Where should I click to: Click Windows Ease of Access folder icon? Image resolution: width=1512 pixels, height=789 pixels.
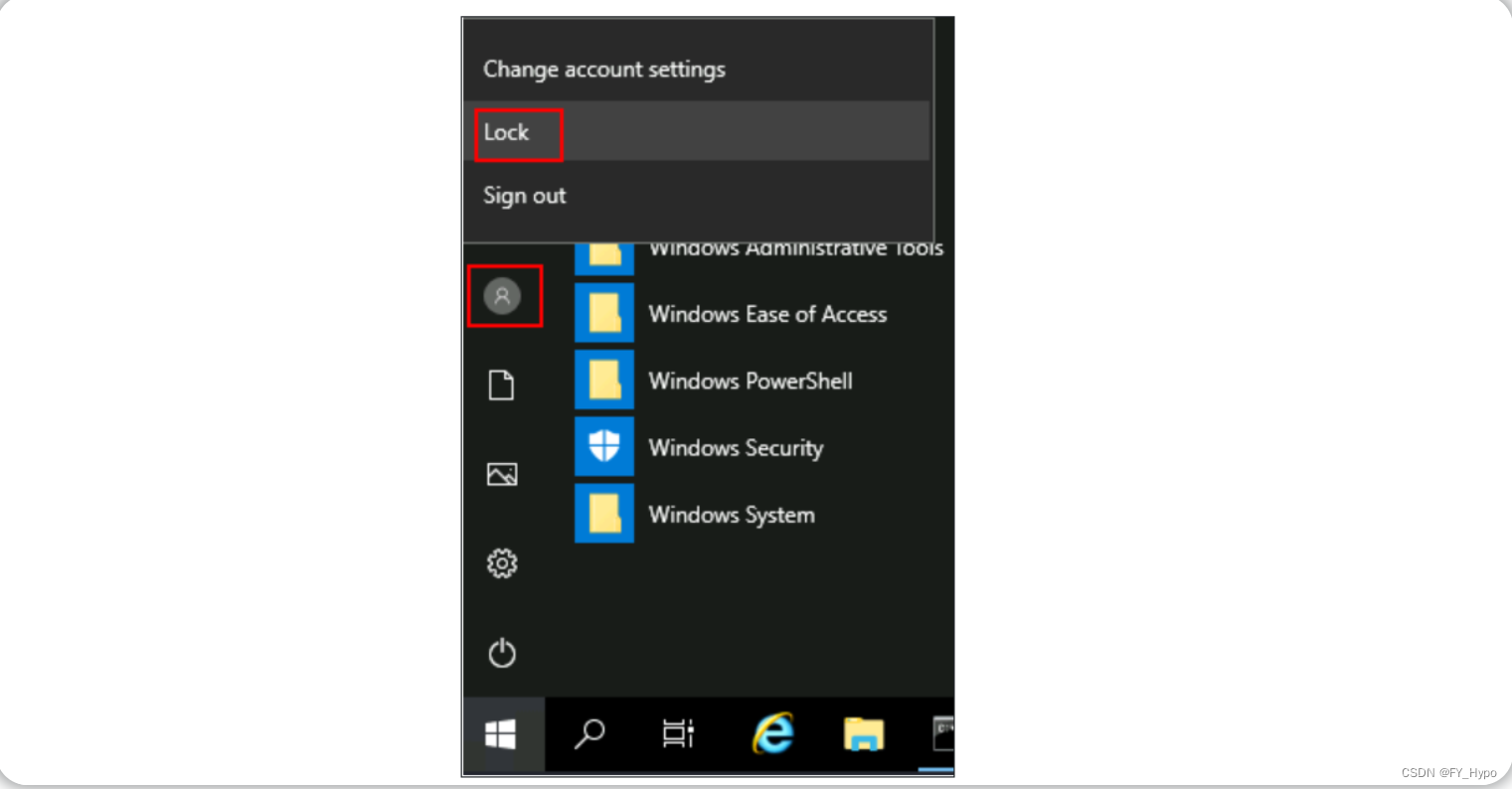coord(604,313)
